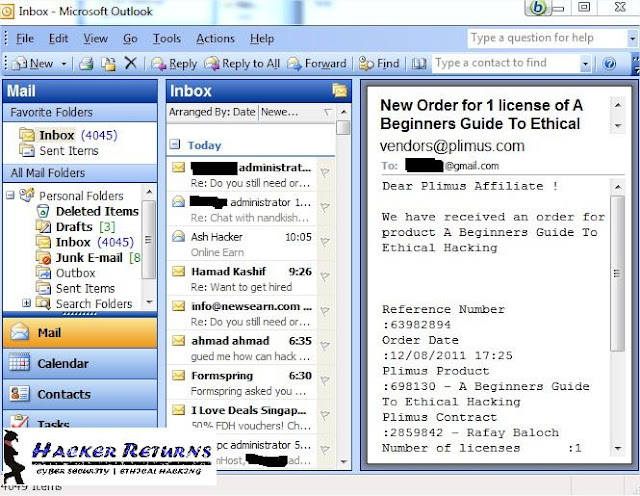Select Junk E-mail folder
The width and height of the screenshot is (640, 496).
89,258
